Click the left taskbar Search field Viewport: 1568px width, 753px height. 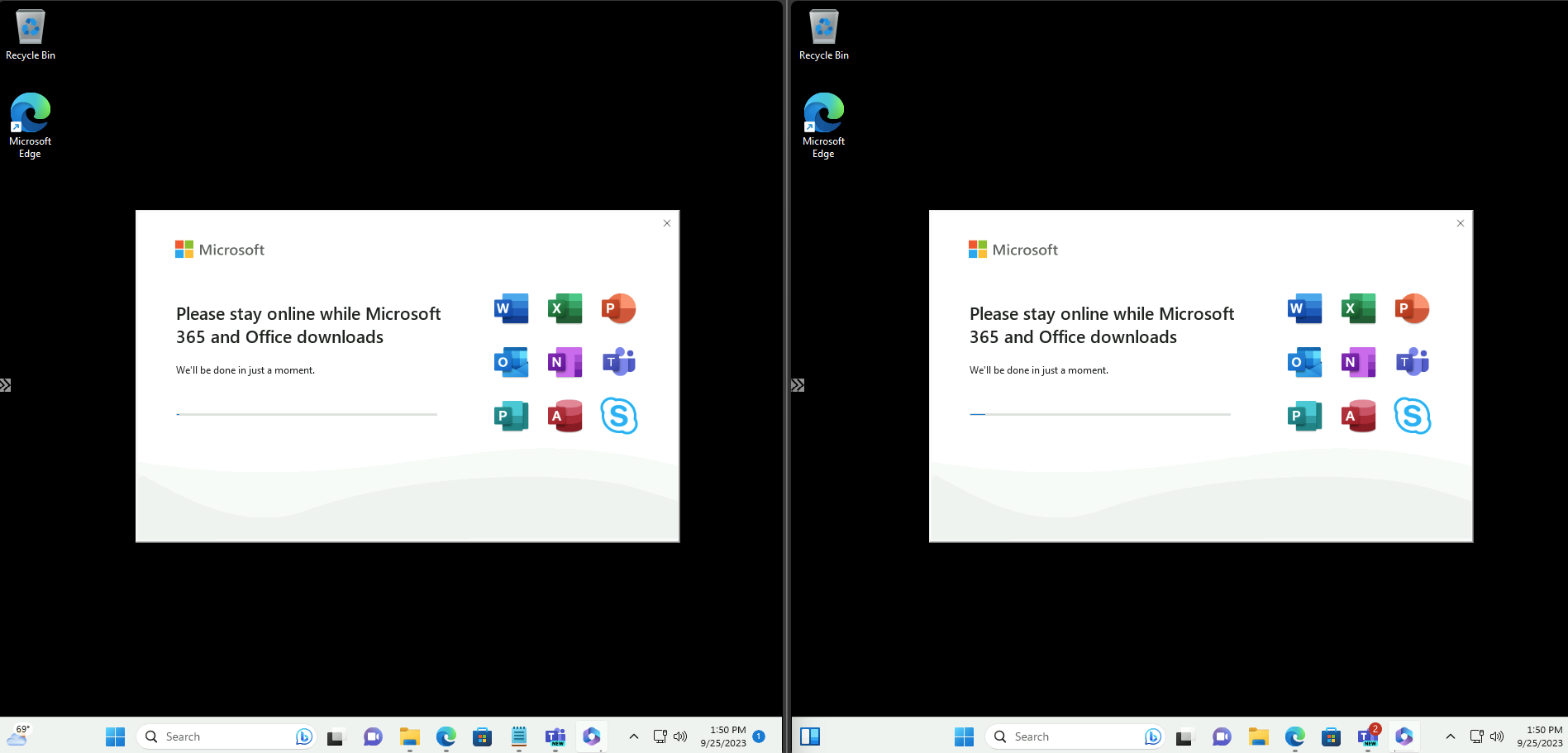click(226, 736)
